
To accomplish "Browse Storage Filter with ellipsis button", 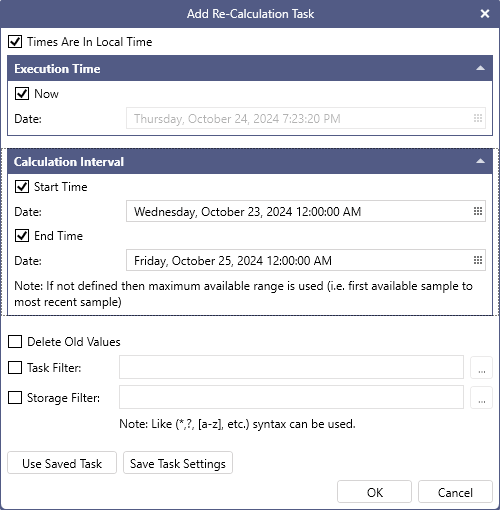I will point(481,397).
